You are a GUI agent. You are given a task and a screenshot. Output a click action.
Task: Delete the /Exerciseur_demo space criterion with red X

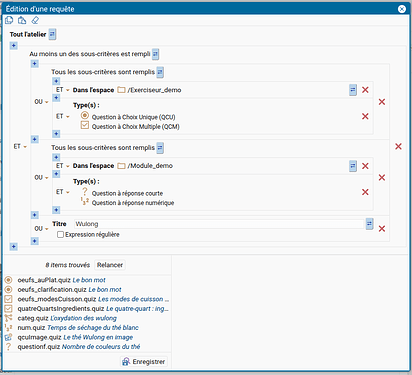(x=365, y=90)
